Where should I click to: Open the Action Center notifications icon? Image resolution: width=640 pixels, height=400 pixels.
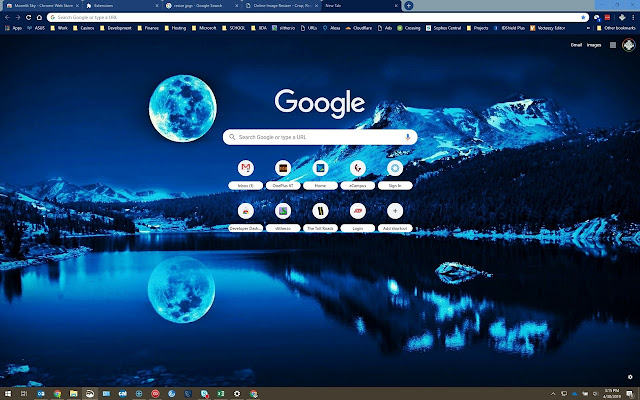click(x=631, y=394)
